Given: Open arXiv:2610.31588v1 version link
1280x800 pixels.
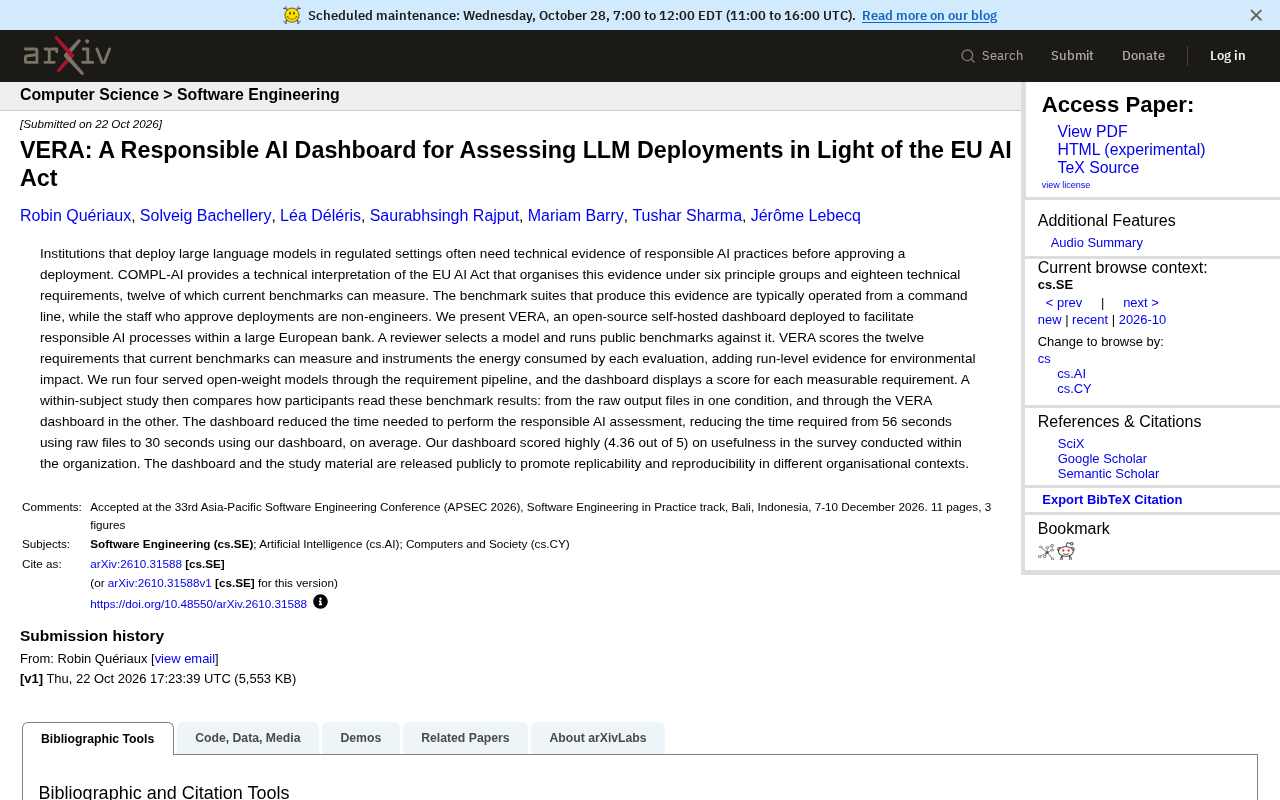Looking at the screenshot, I should [160, 583].
